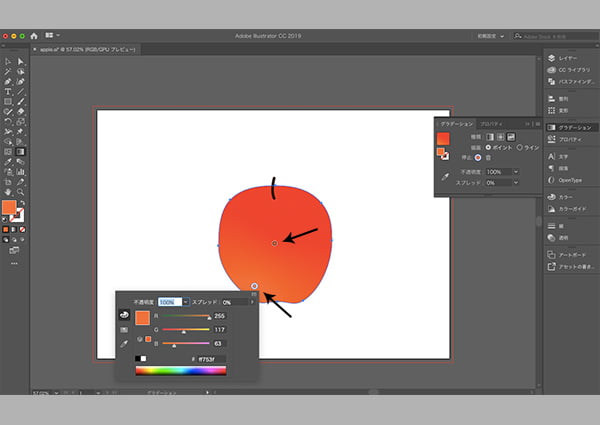Open レイヤー (Layers) panel icon
The width and height of the screenshot is (600, 425).
point(551,58)
